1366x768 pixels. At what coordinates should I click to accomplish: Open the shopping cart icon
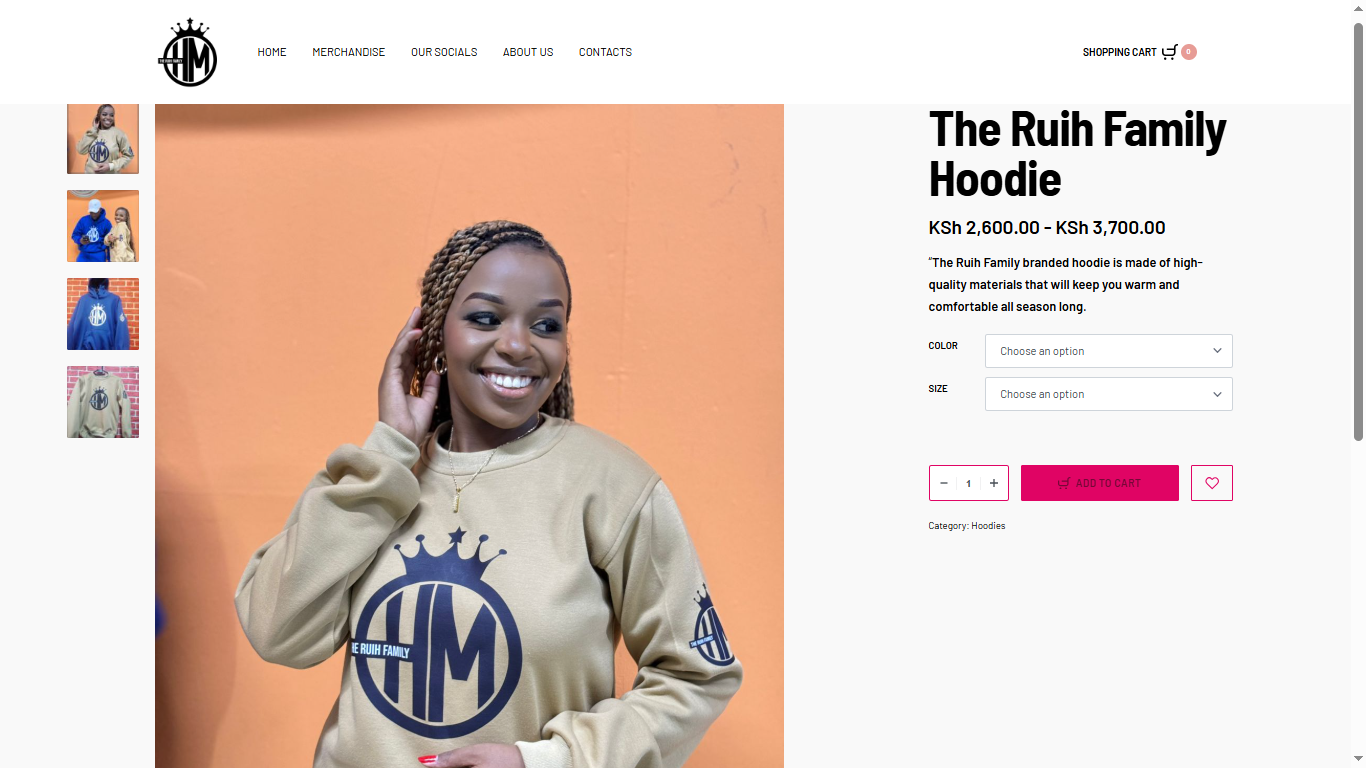click(1169, 52)
